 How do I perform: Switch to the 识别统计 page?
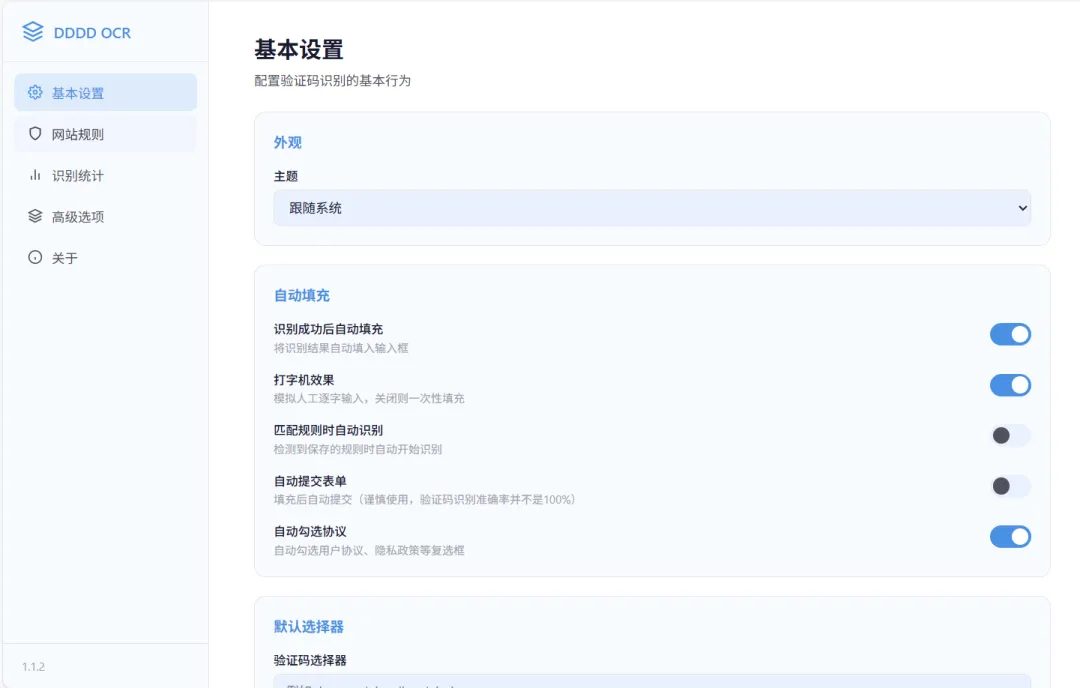(105, 175)
